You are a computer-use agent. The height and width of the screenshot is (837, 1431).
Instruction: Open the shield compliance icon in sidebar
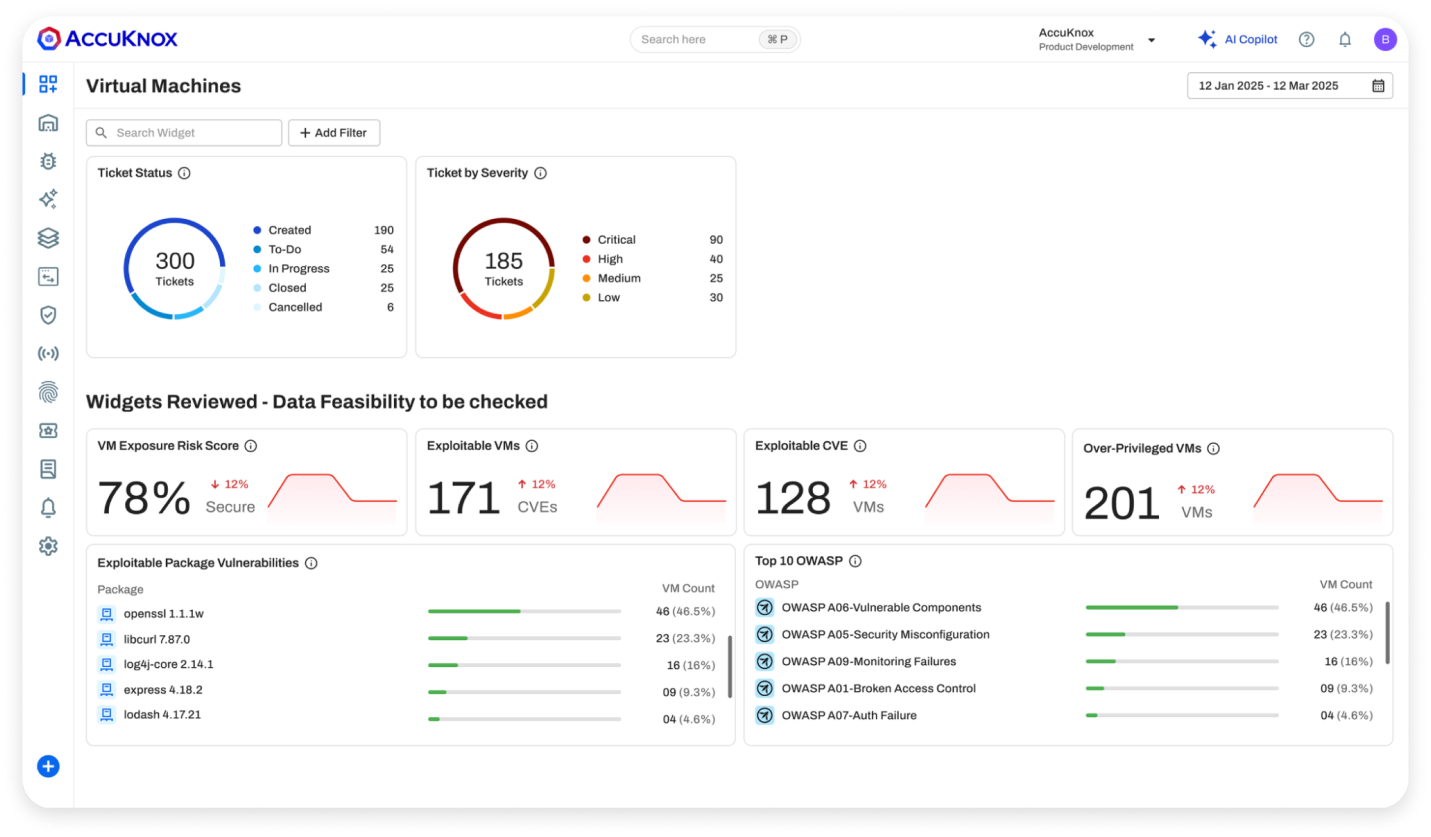[47, 314]
